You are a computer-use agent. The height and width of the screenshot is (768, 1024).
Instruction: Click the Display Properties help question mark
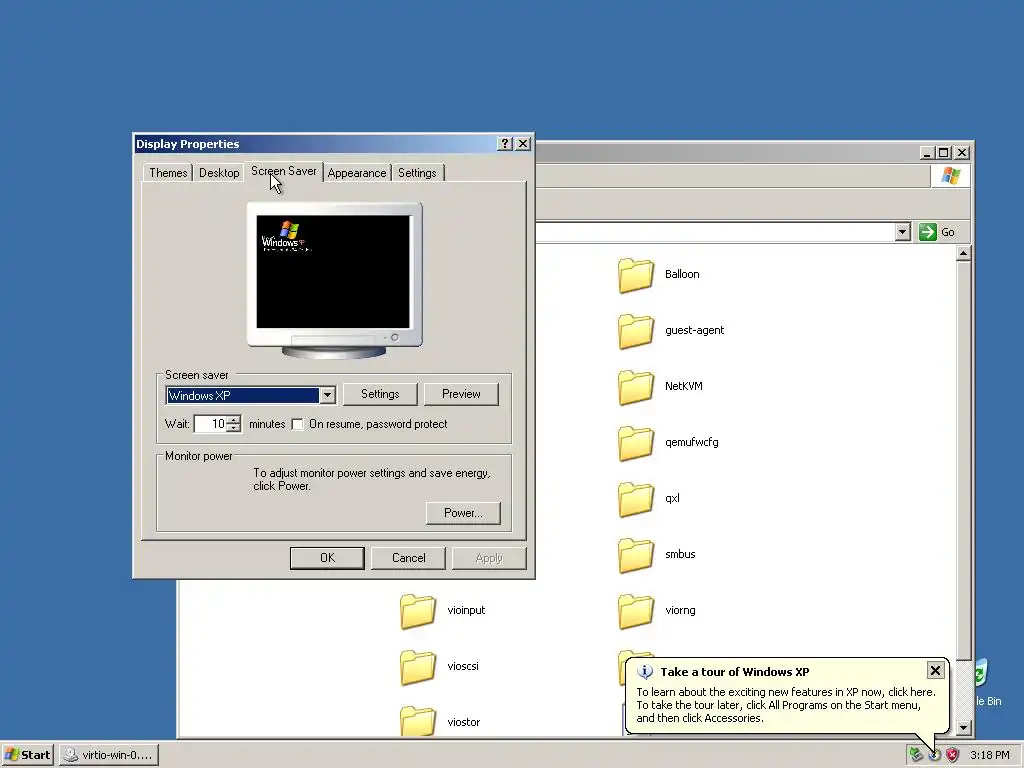coord(505,144)
